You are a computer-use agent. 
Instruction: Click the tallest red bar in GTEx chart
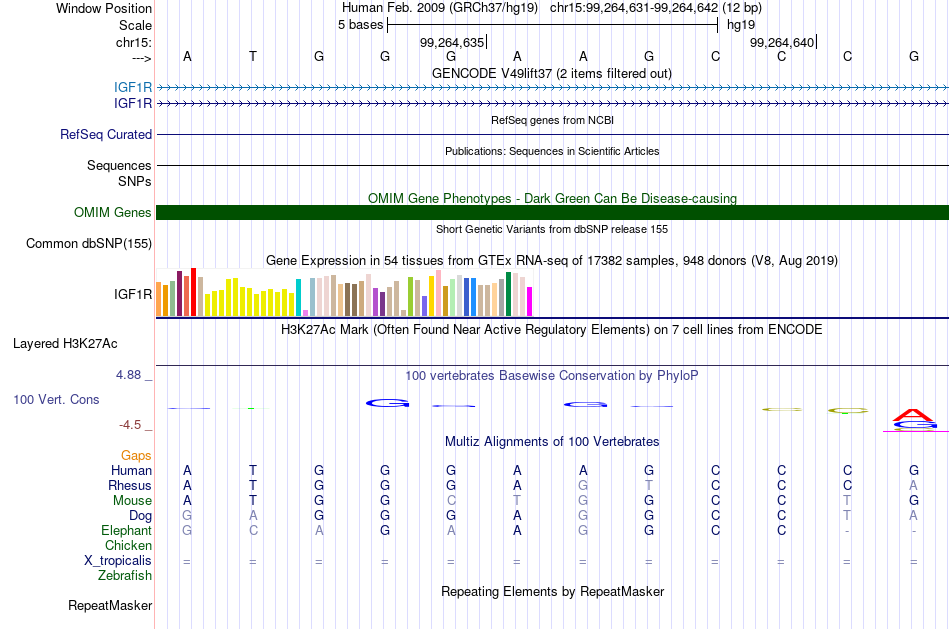coord(194,292)
